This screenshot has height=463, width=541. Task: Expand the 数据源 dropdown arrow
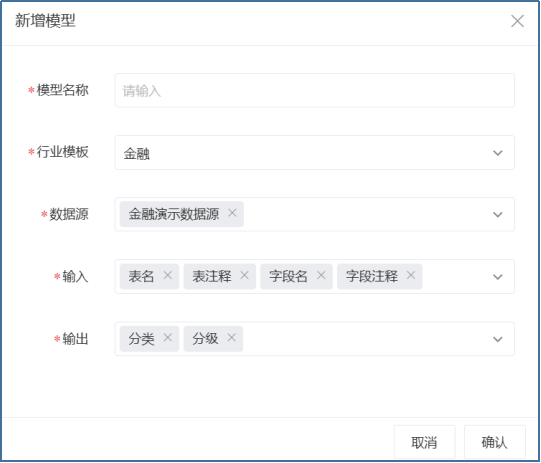[x=498, y=215]
